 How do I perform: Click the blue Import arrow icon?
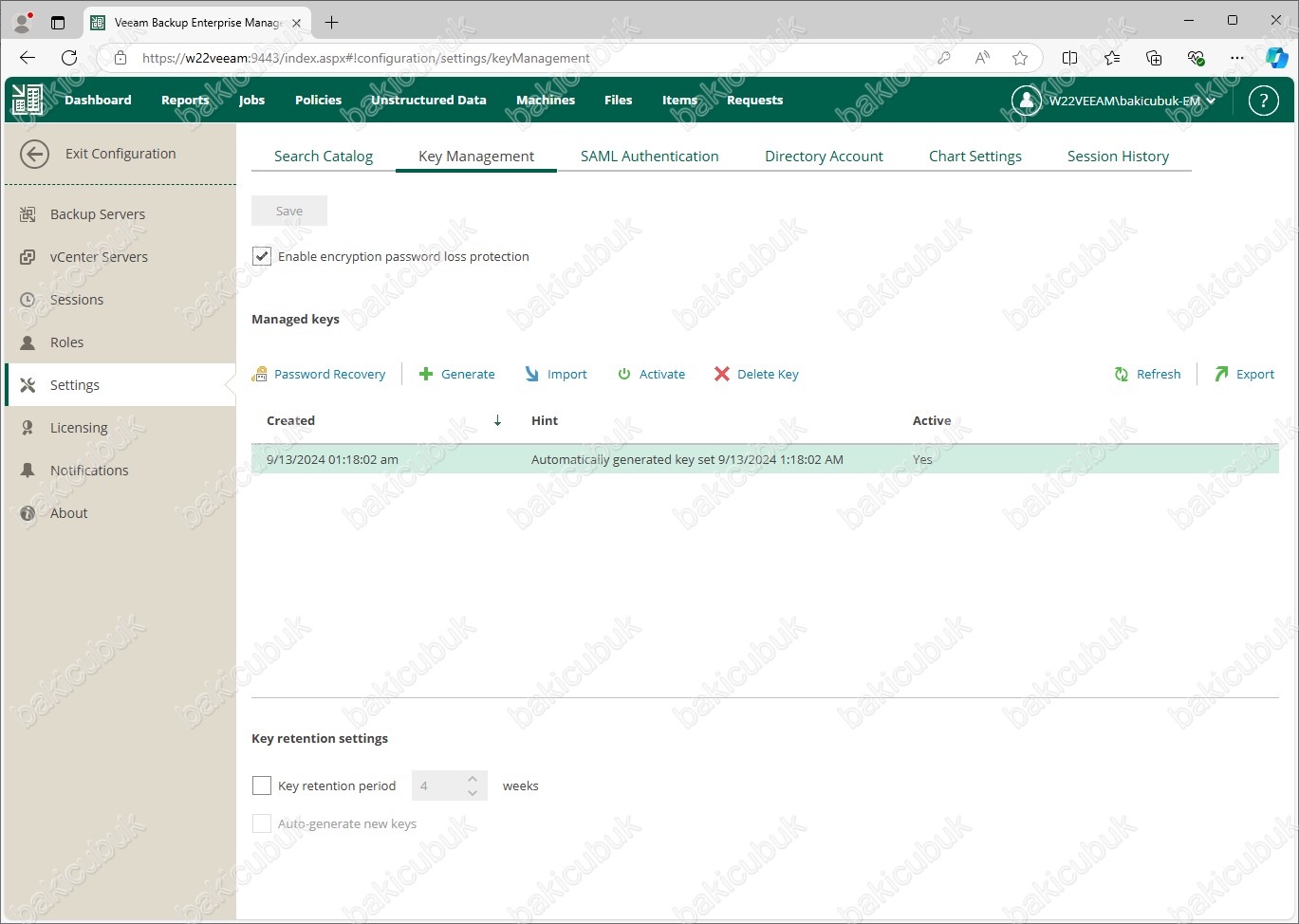tap(532, 374)
